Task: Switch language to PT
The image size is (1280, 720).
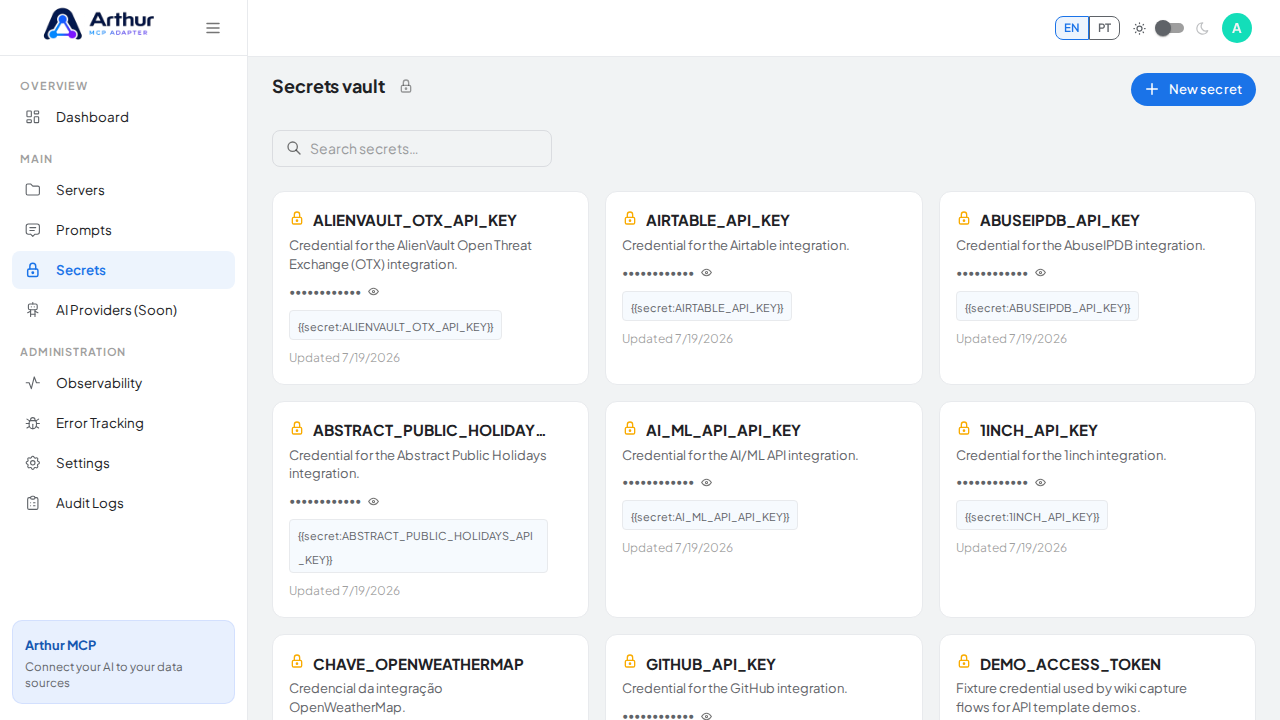Action: (x=1104, y=28)
